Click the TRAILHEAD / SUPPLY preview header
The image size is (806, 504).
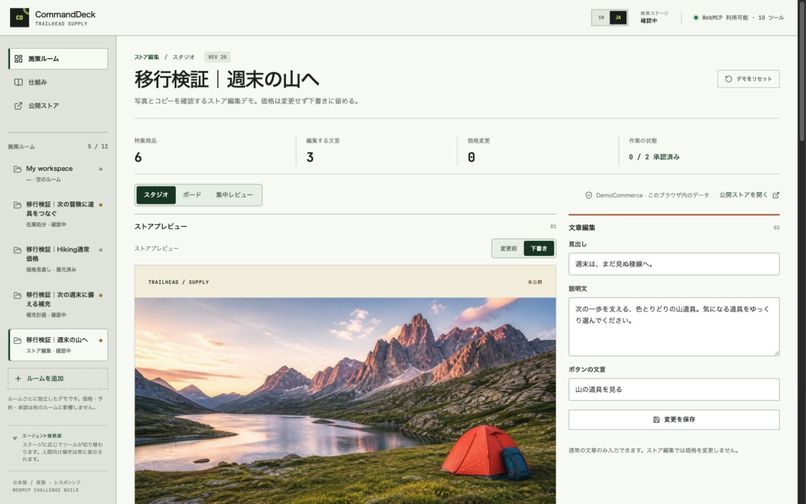click(x=178, y=282)
